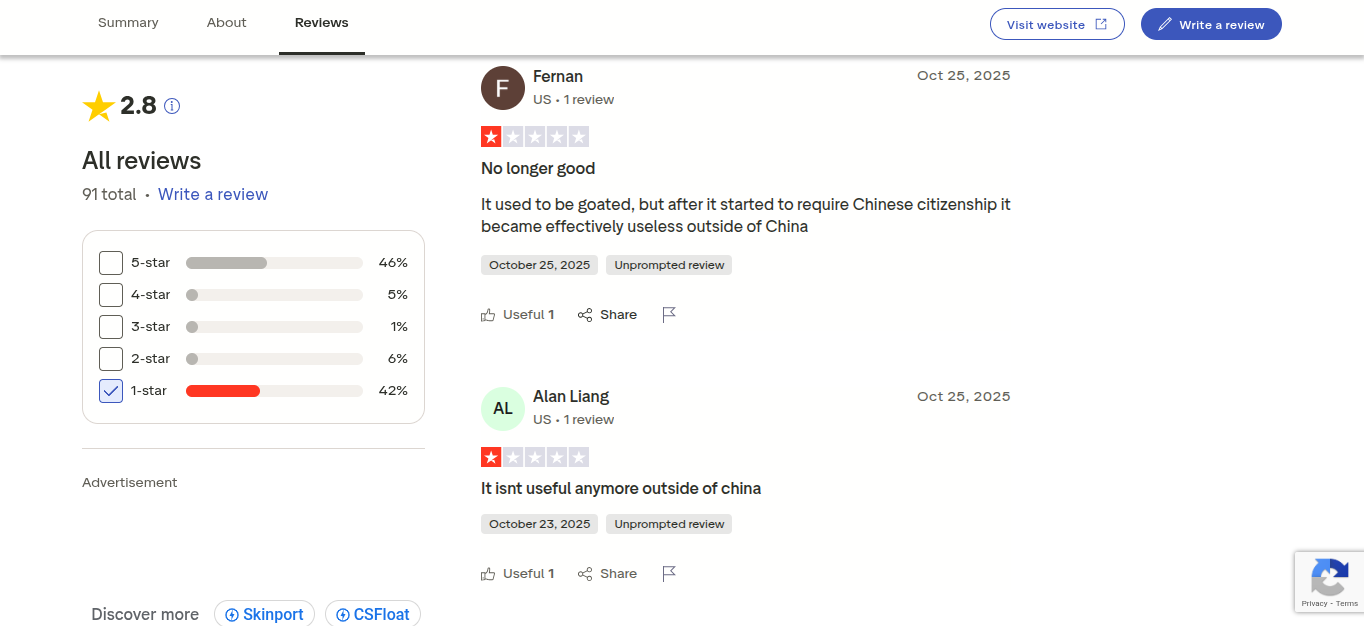Click the red 1-star rating bar
Image resolution: width=1364 pixels, height=626 pixels.
click(x=223, y=391)
